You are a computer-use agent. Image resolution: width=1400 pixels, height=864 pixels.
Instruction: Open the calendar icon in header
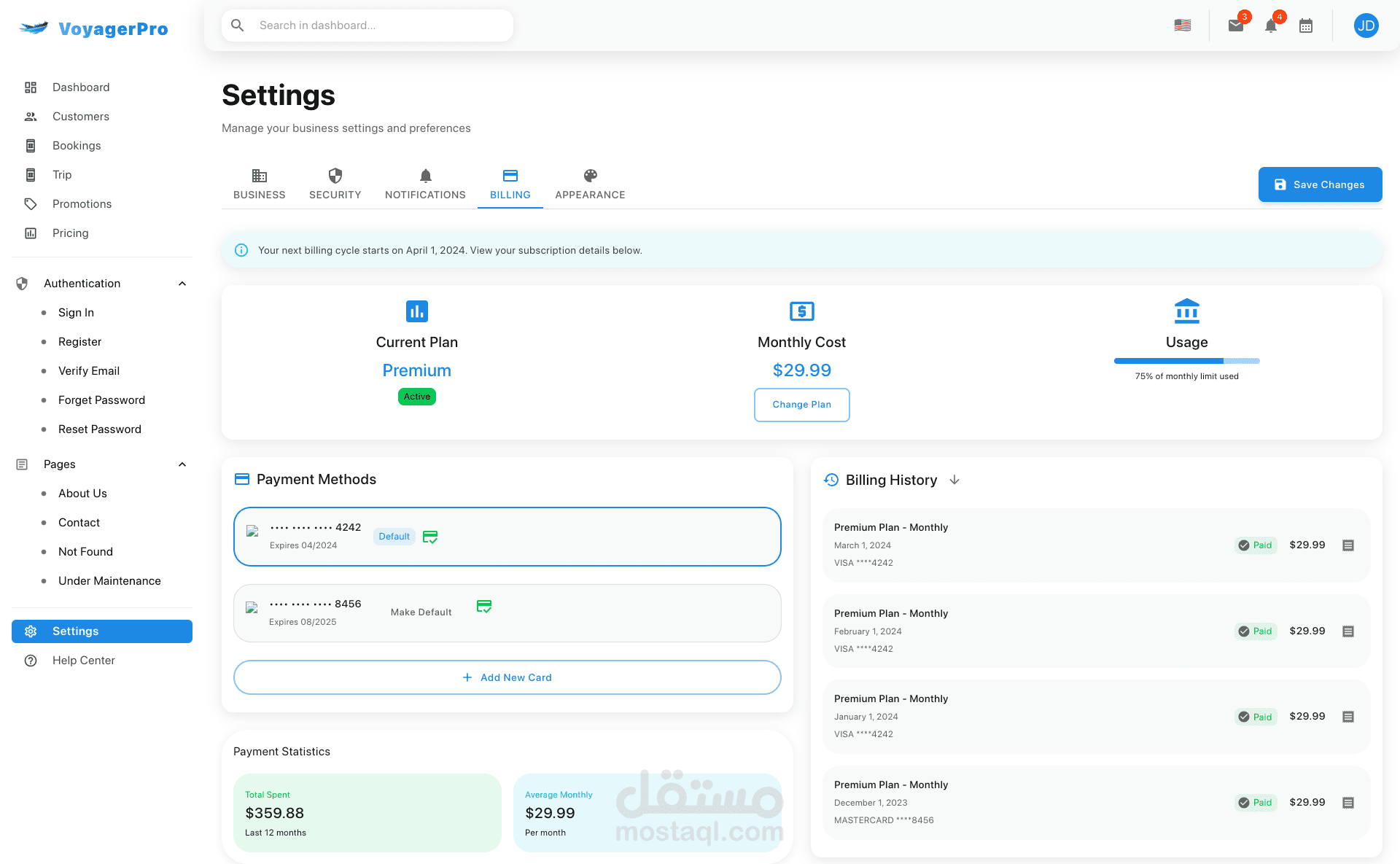1306,26
